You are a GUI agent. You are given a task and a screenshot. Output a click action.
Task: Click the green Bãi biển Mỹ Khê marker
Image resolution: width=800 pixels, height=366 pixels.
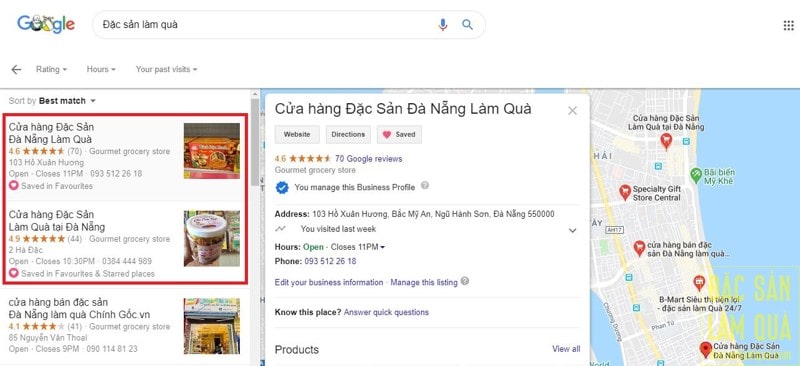[696, 175]
